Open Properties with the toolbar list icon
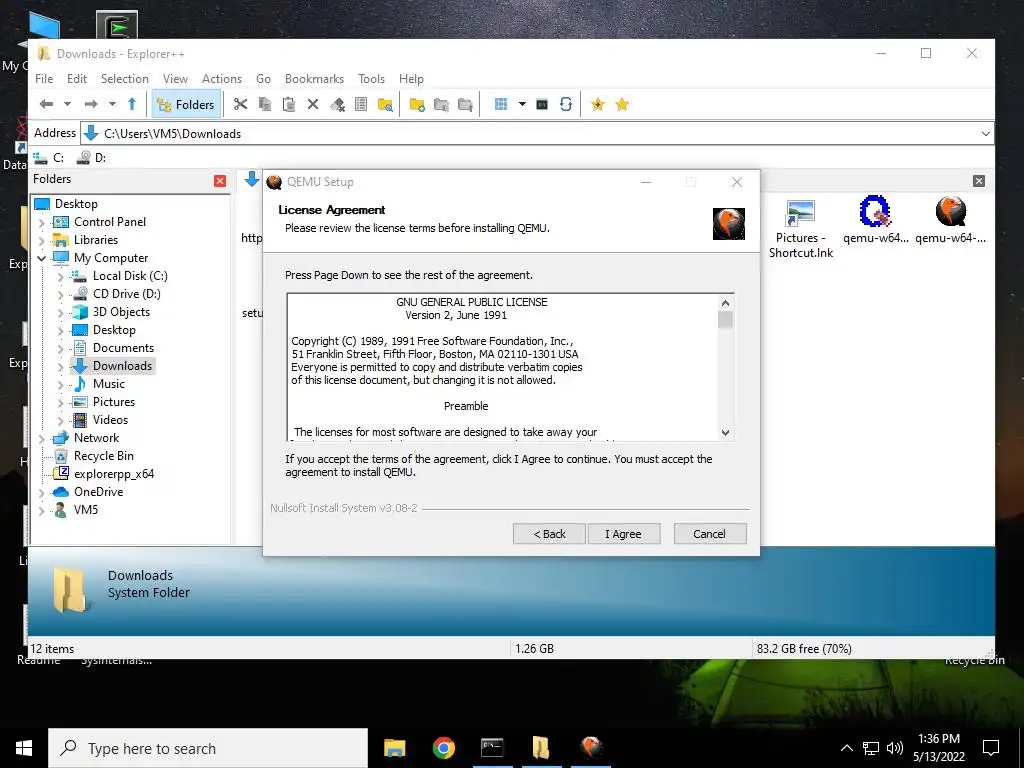Viewport: 1024px width, 768px height. click(x=360, y=104)
